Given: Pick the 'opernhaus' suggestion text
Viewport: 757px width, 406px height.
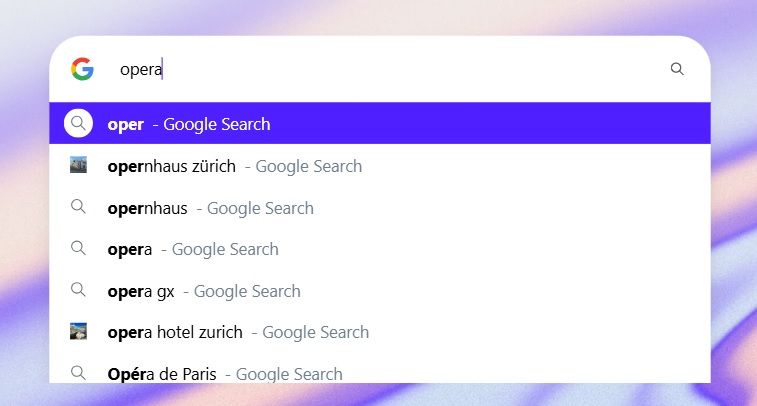Looking at the screenshot, I should [147, 209].
